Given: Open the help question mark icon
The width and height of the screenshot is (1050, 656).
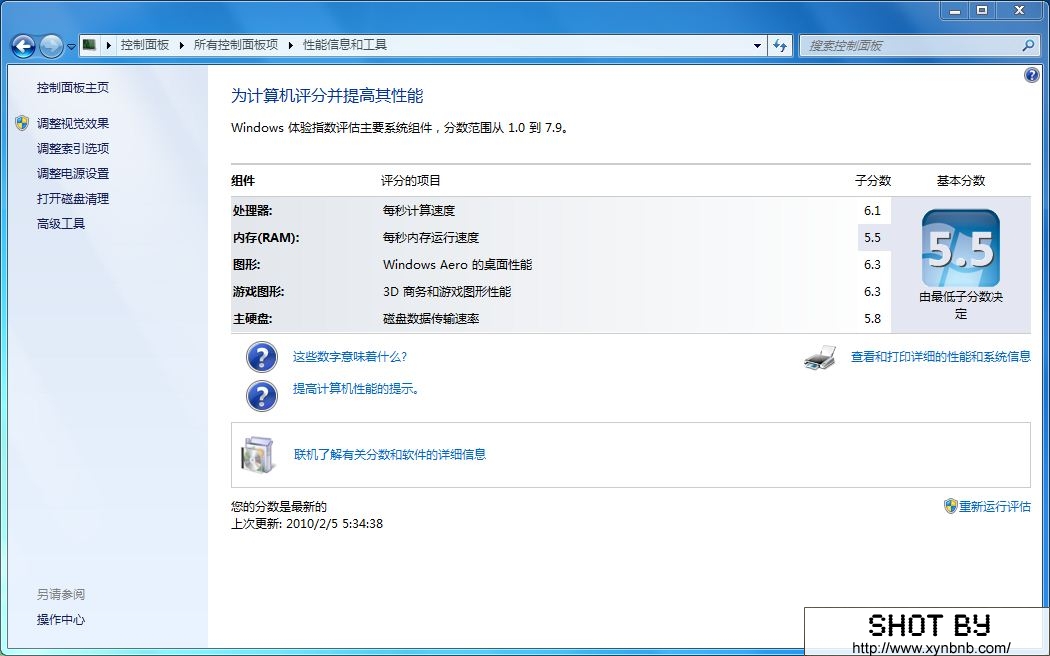Looking at the screenshot, I should (1031, 75).
